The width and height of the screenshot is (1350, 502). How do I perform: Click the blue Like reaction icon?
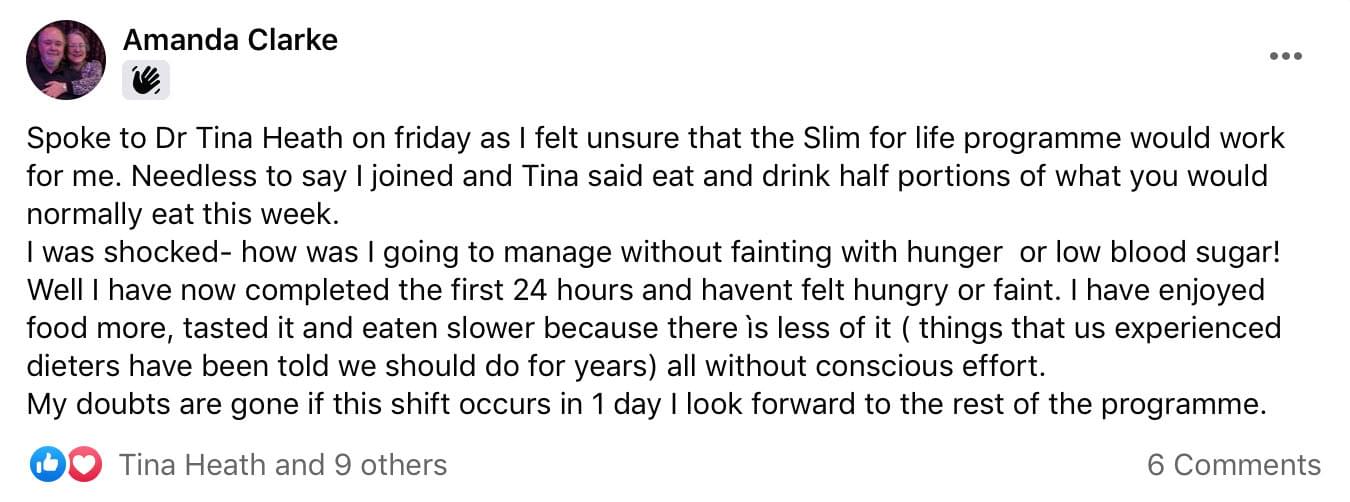pos(47,464)
